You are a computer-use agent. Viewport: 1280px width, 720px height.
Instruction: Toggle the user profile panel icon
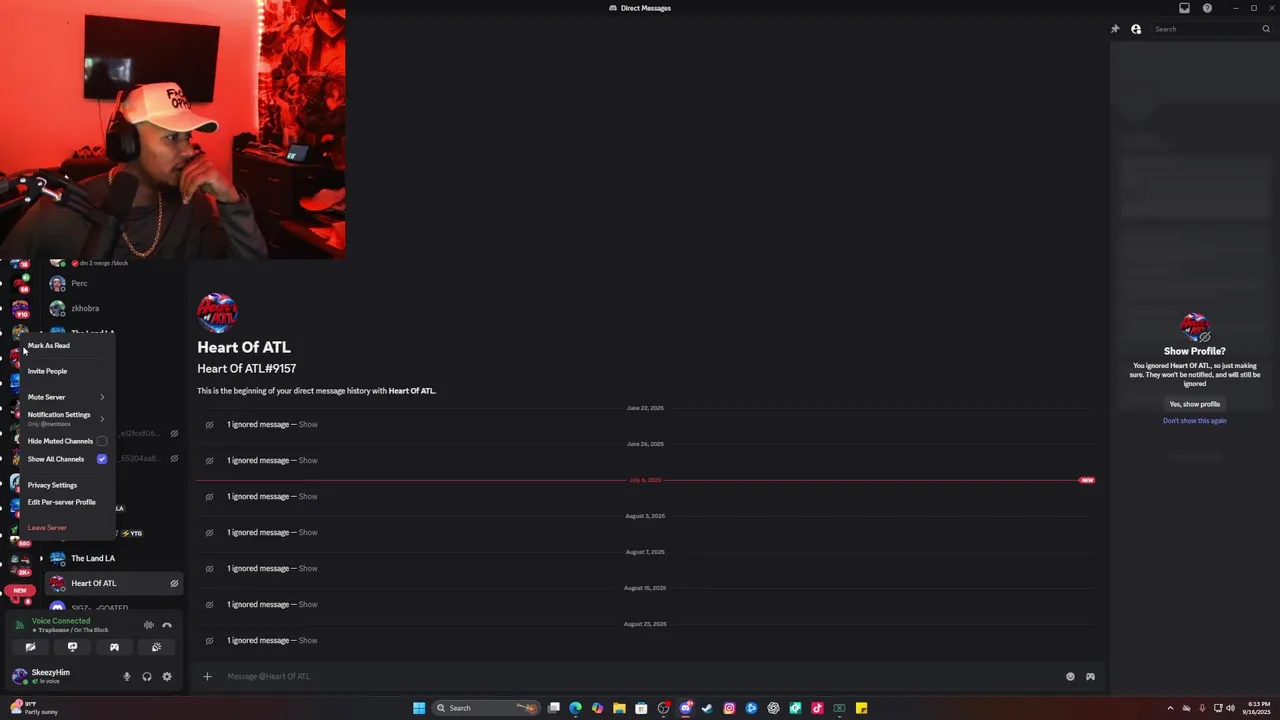(1136, 29)
